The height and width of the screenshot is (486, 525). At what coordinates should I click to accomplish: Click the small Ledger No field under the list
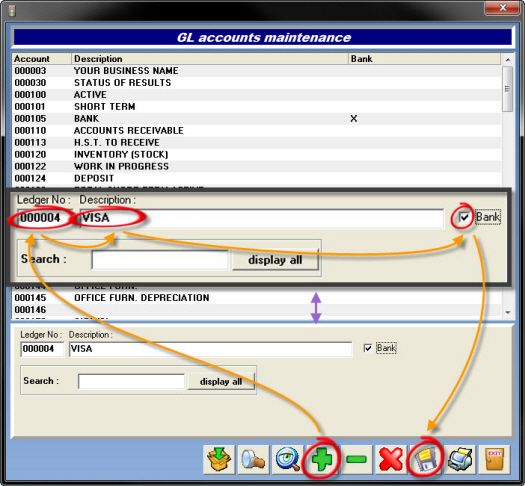[42, 349]
